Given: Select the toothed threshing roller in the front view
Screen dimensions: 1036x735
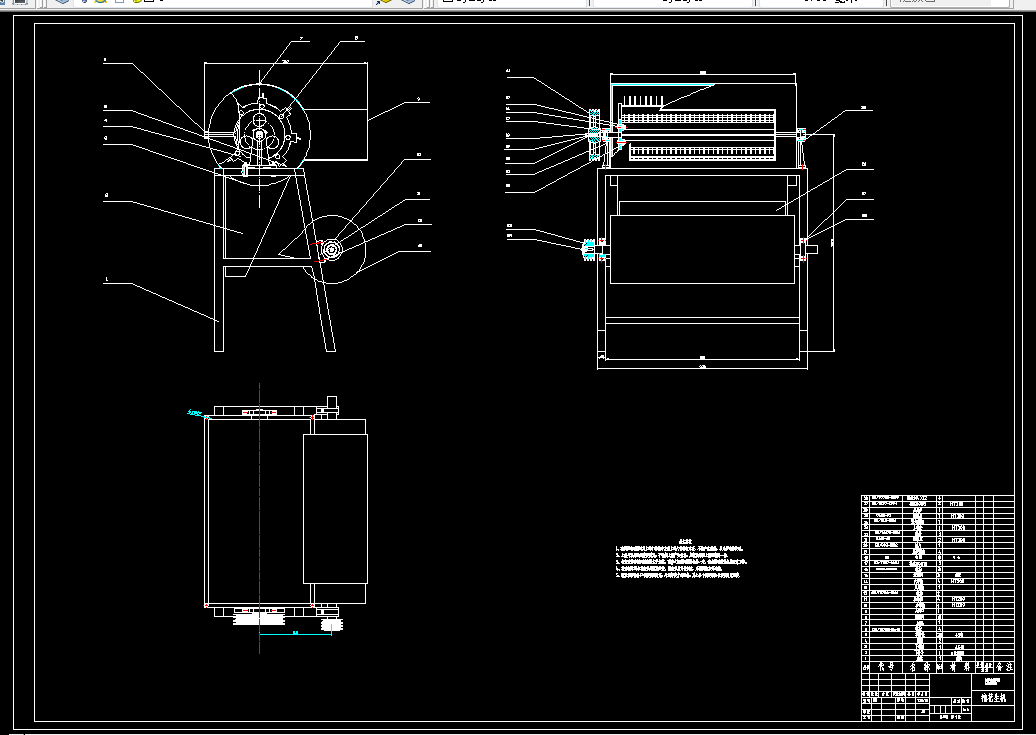Looking at the screenshot, I should coord(698,135).
